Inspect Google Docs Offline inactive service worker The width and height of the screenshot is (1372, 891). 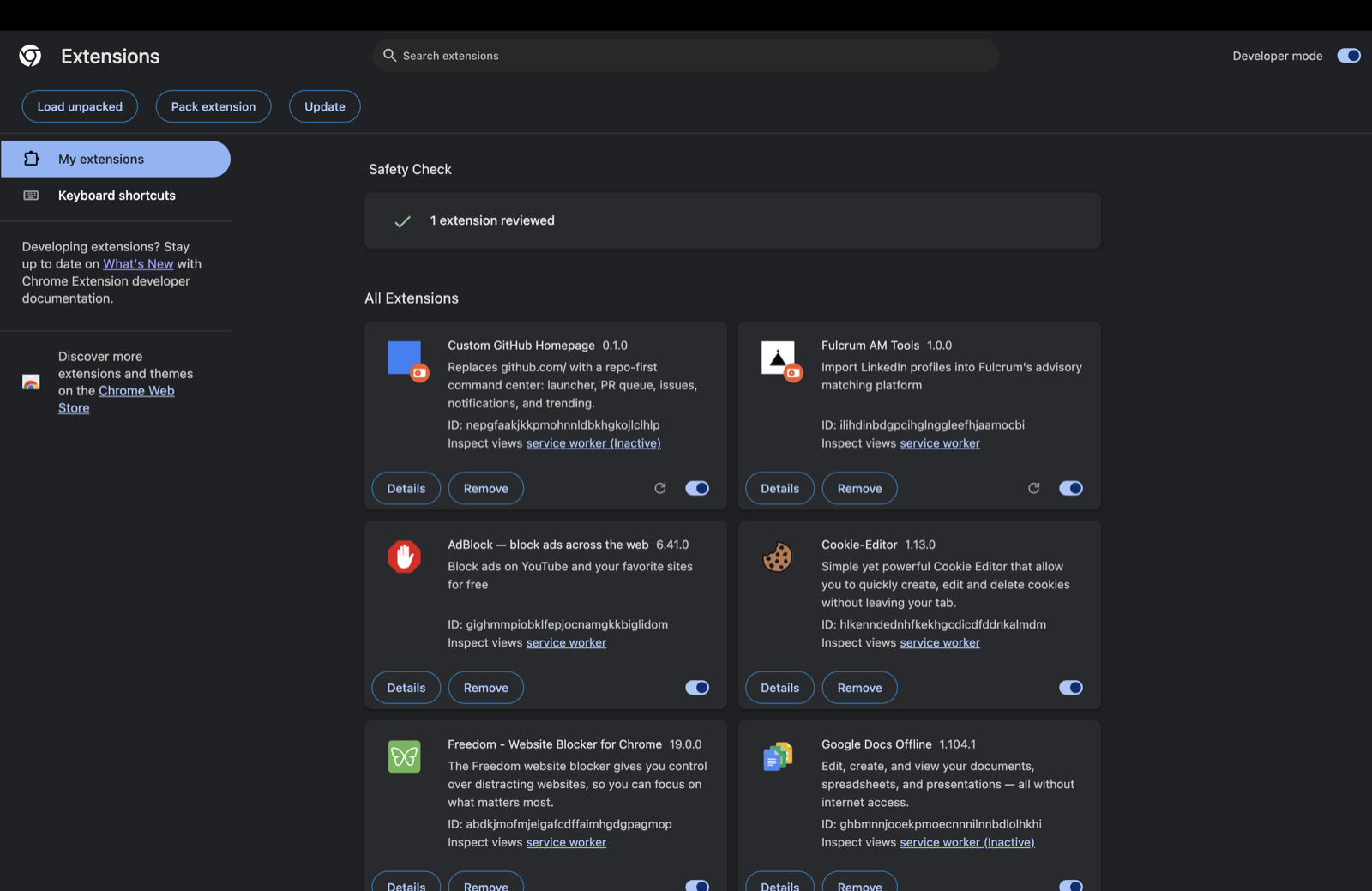[967, 842]
